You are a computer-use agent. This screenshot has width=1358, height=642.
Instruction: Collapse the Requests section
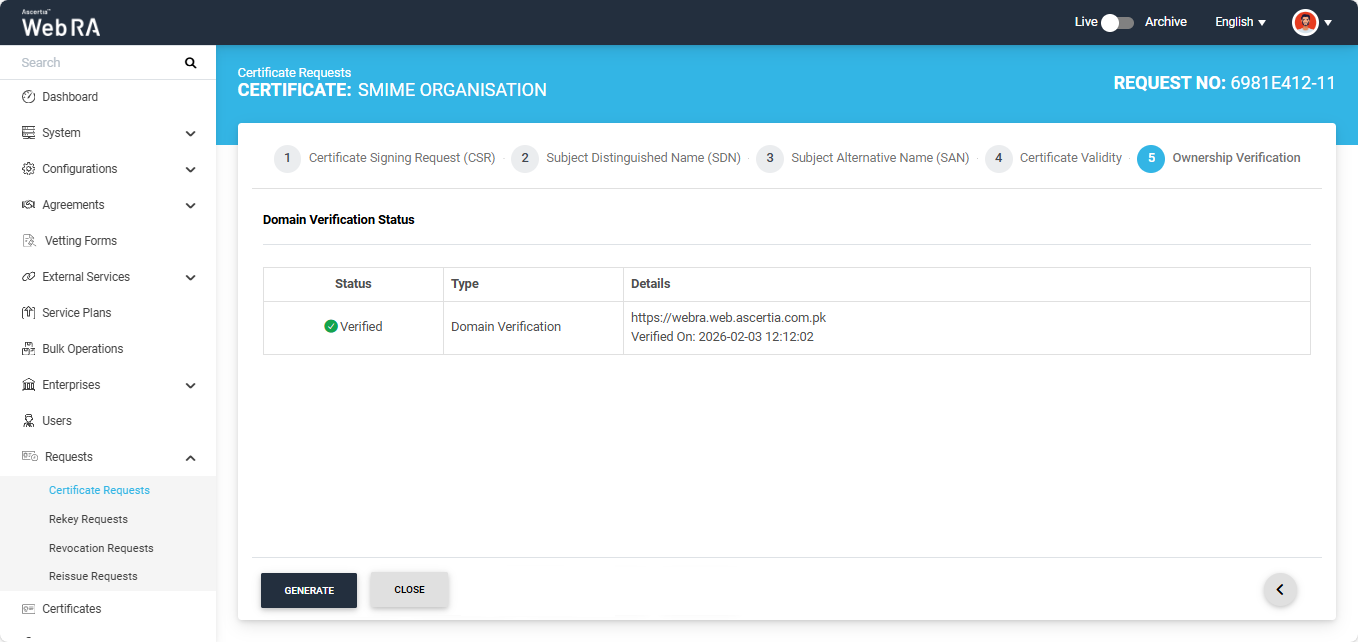[190, 458]
